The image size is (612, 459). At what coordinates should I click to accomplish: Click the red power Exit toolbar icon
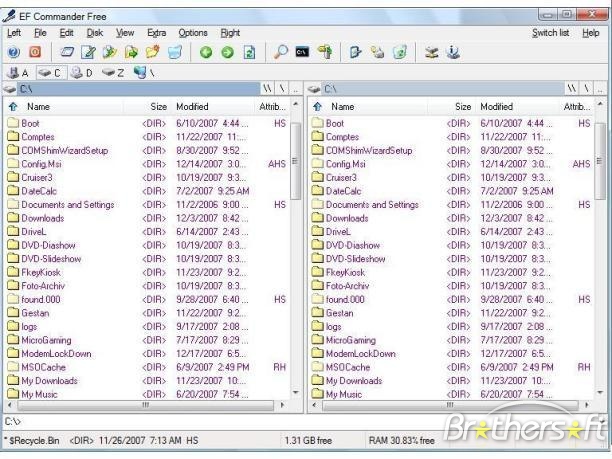[35, 52]
